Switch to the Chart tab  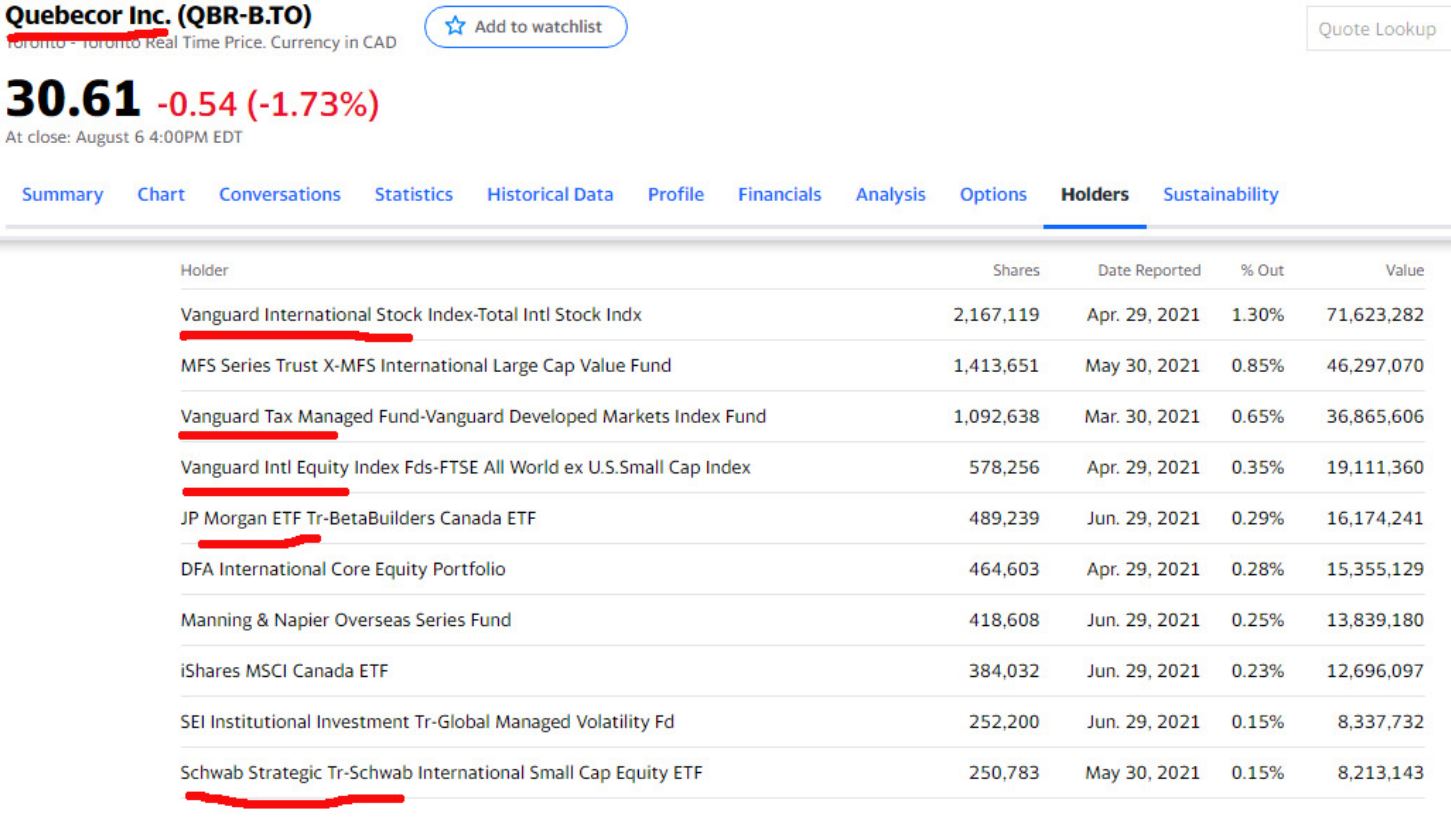161,195
